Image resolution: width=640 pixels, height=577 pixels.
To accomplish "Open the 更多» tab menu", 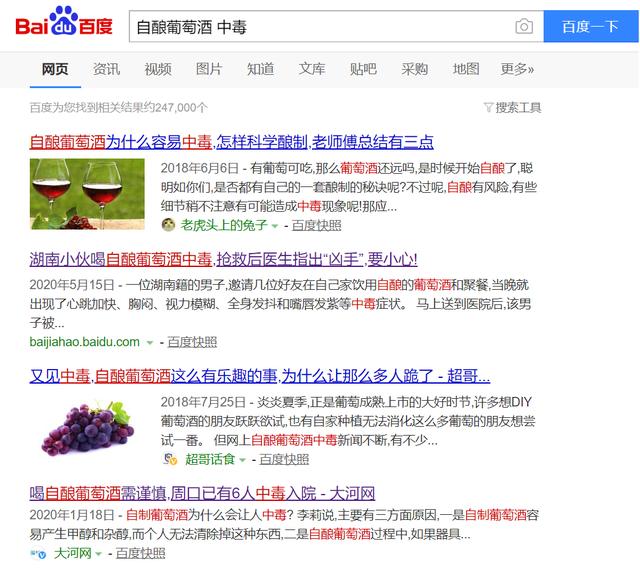I will click(x=517, y=69).
